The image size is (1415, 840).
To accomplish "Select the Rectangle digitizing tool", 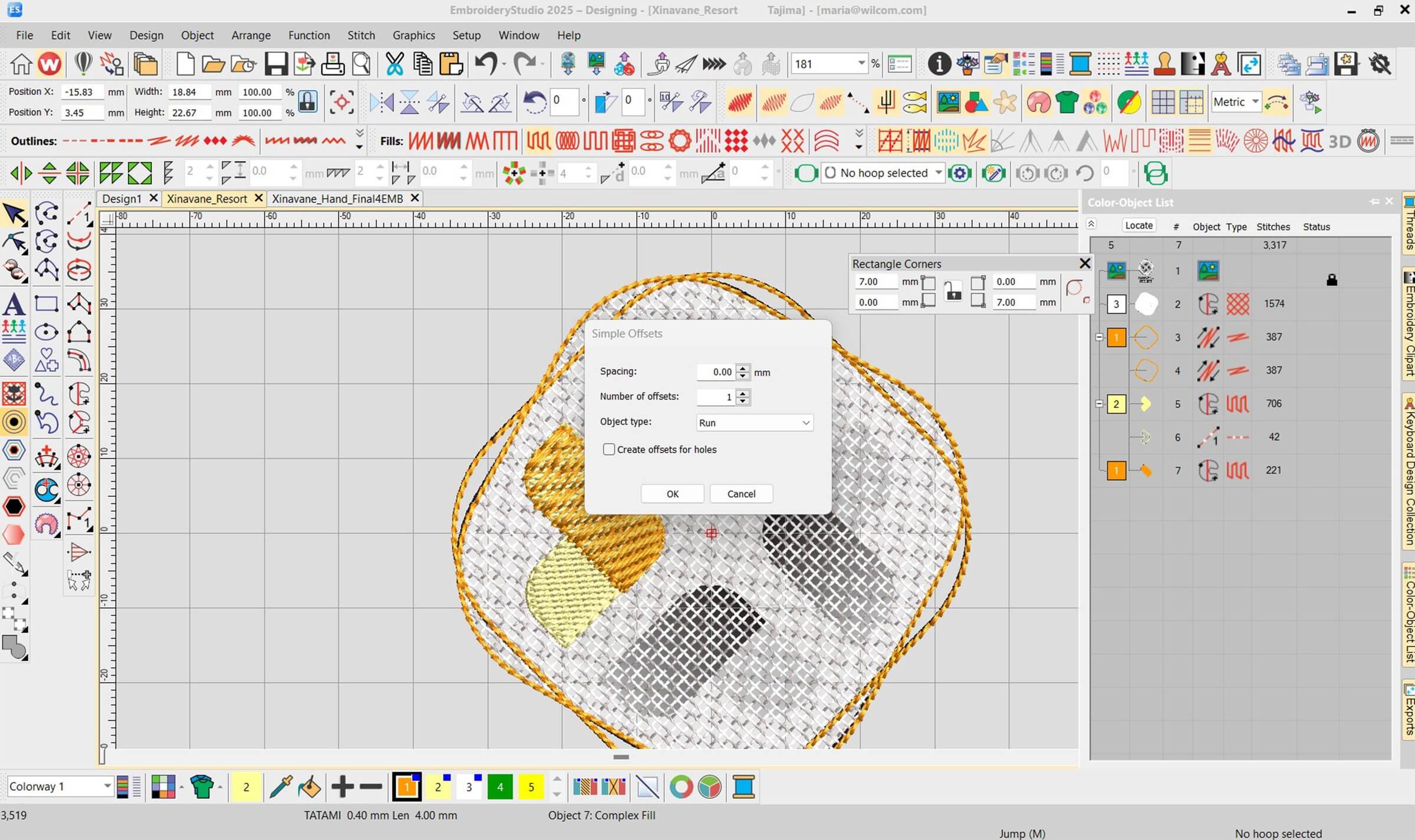I will pos(47,304).
